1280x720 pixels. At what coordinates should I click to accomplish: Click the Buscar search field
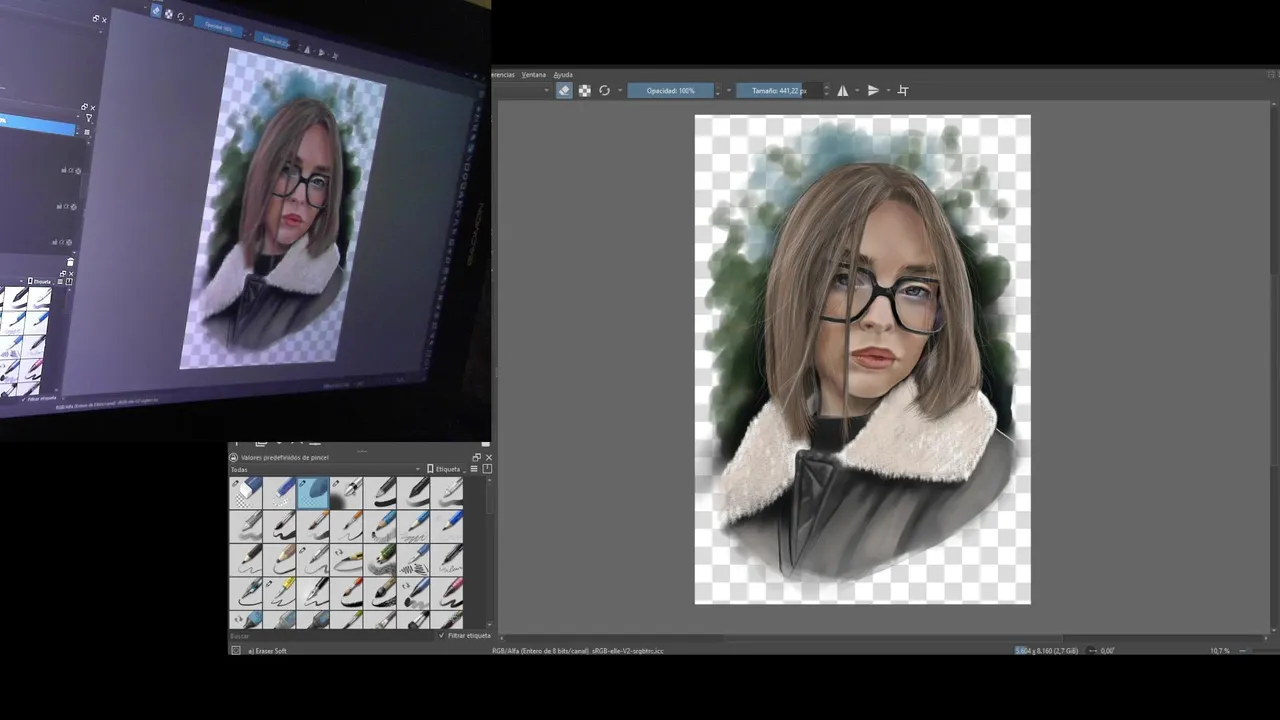[x=331, y=635]
